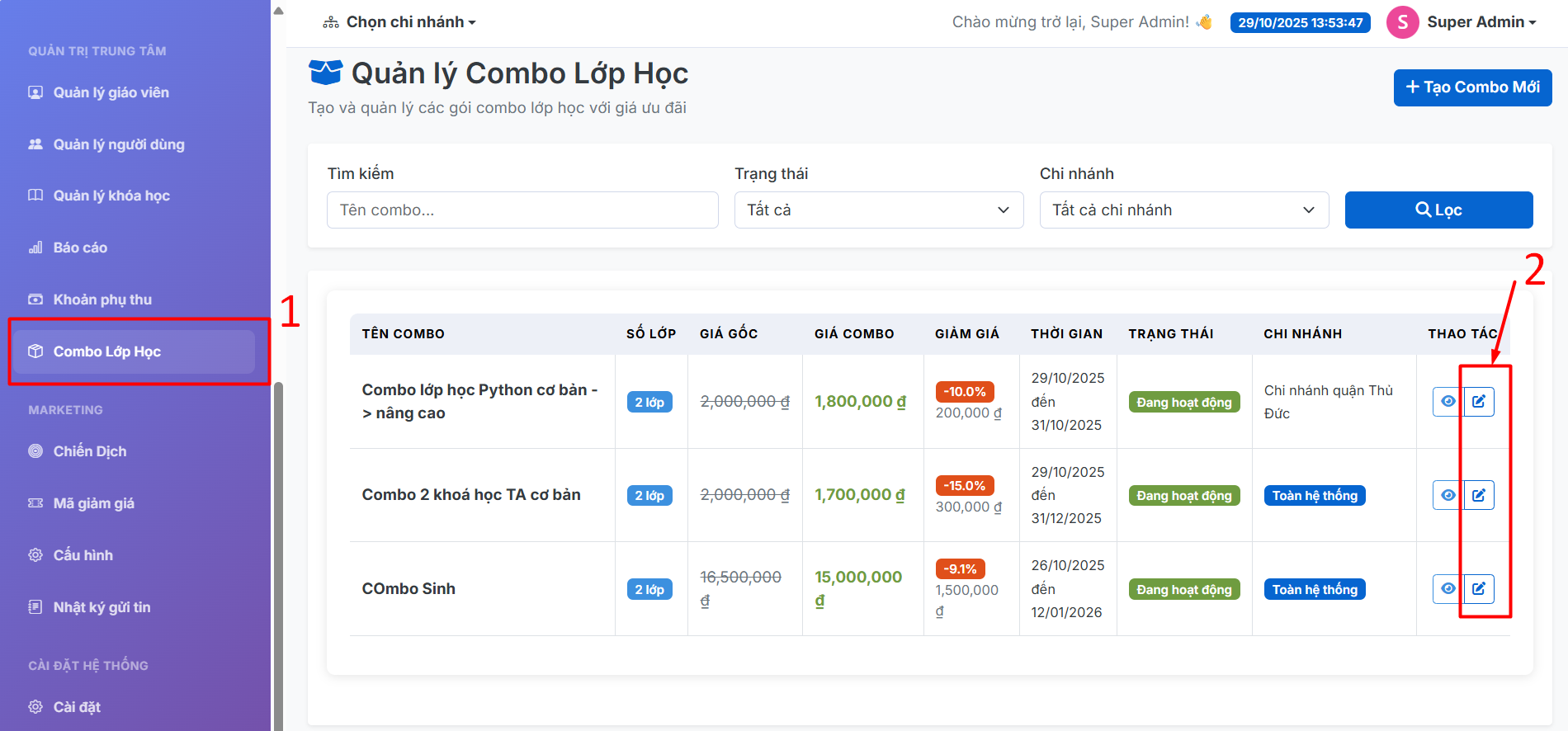View details of Python combo via eye icon

click(1448, 402)
